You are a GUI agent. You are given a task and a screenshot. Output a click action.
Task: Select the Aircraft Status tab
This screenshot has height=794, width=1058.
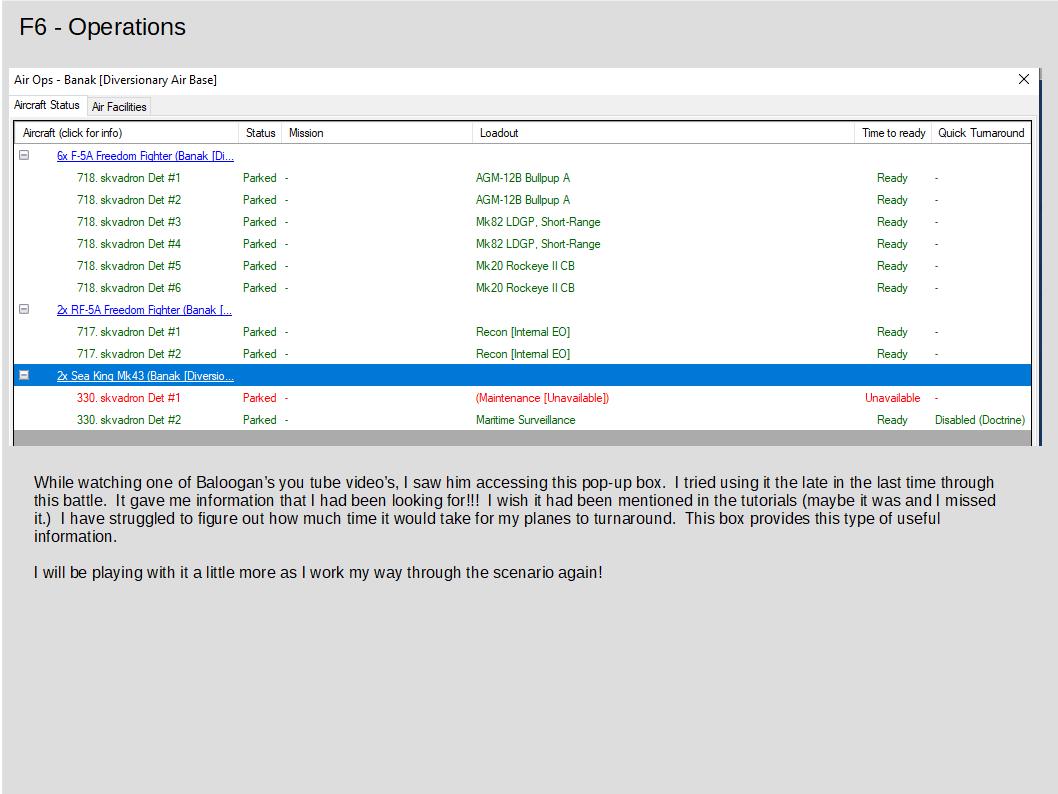(x=47, y=105)
